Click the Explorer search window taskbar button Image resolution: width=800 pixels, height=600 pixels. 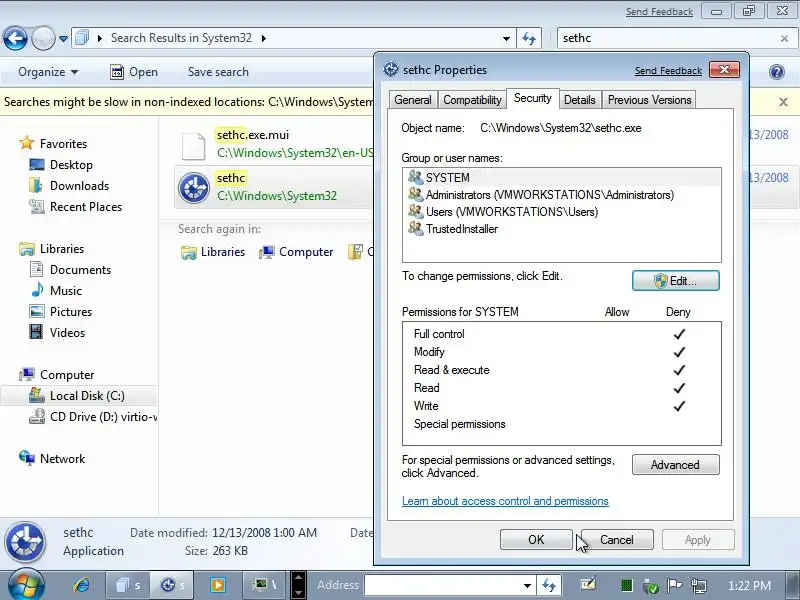coord(128,585)
